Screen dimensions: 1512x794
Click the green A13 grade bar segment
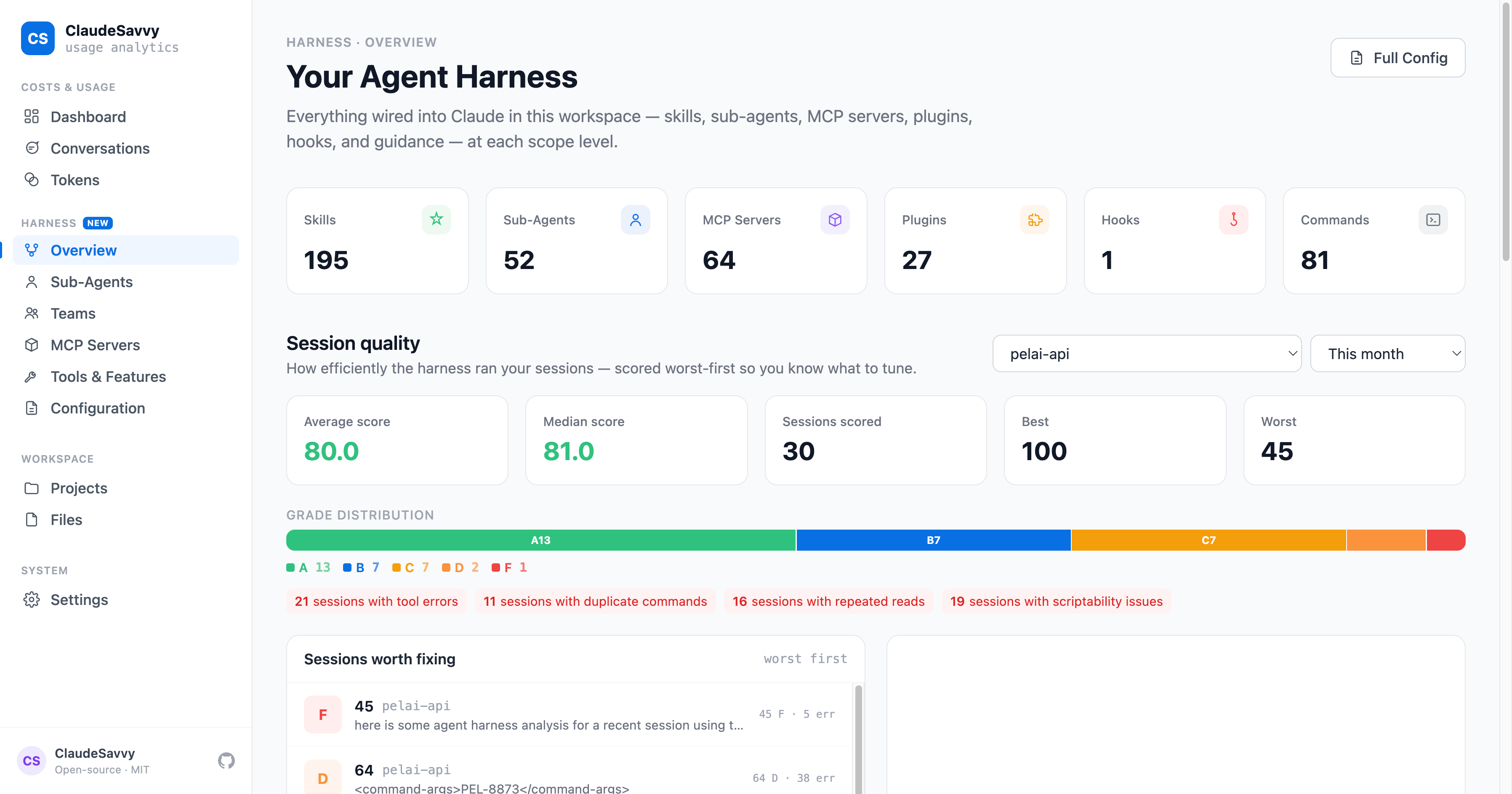point(540,540)
